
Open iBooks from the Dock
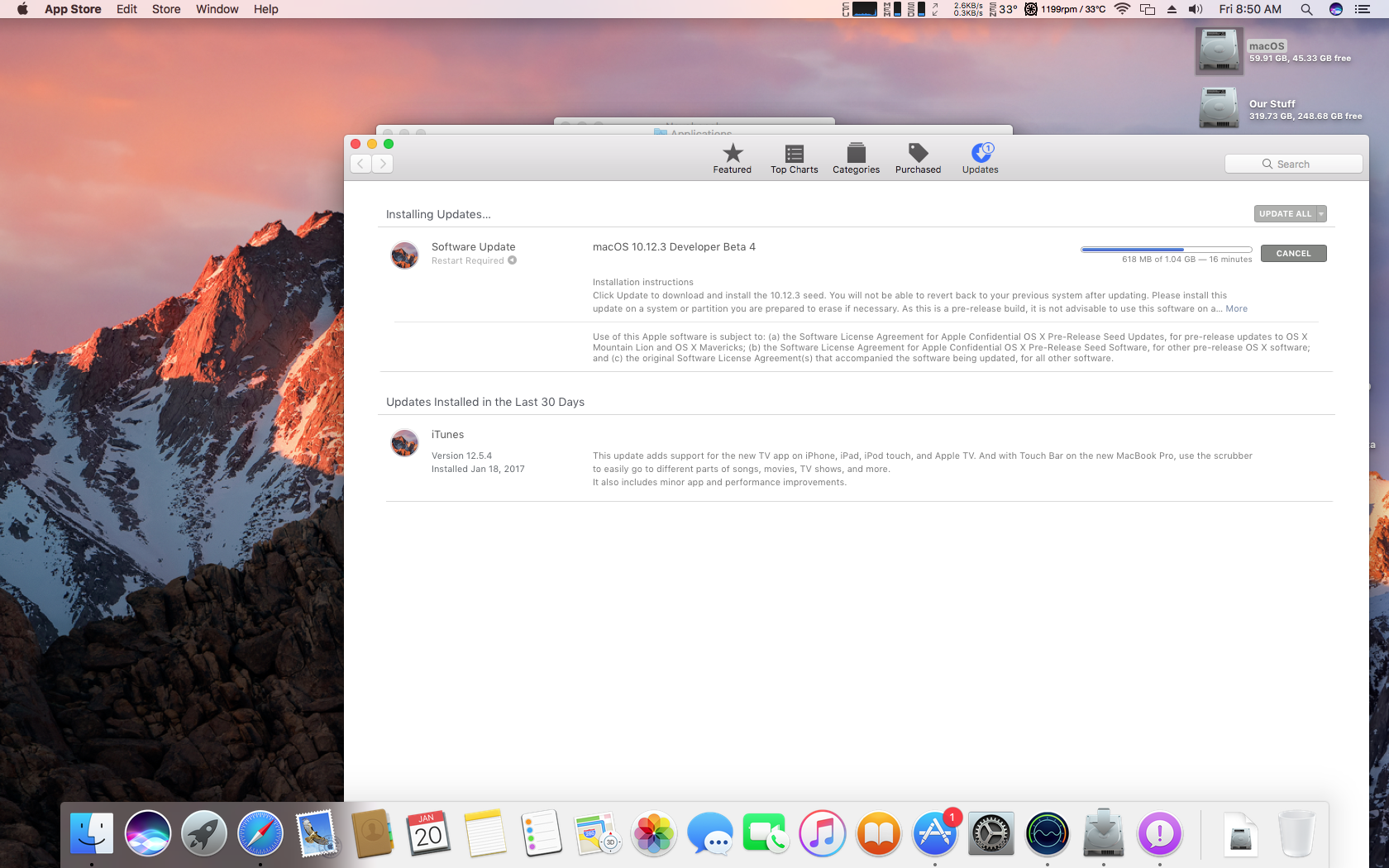[x=879, y=833]
